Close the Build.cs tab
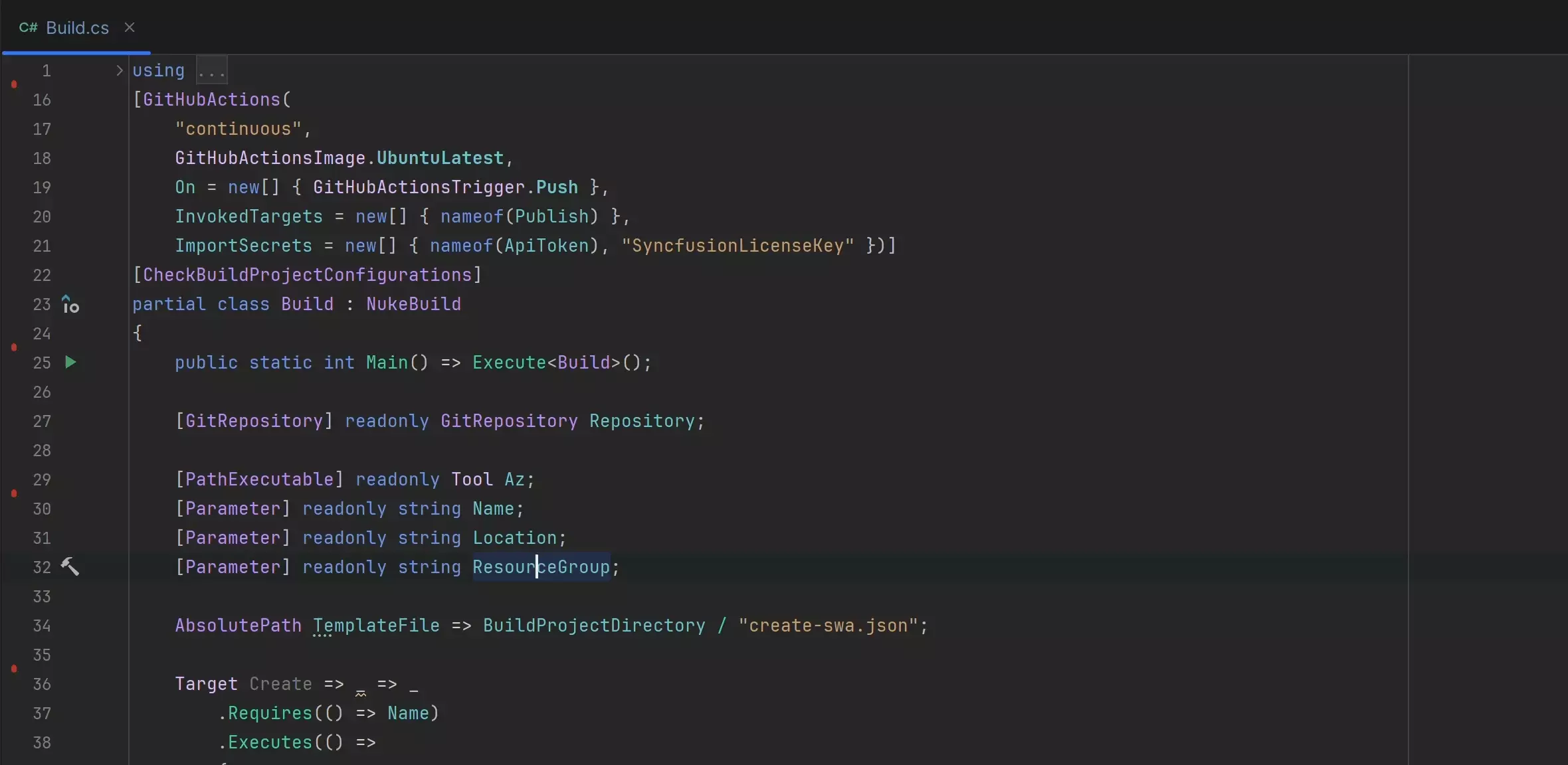1568x765 pixels. pyautogui.click(x=130, y=27)
